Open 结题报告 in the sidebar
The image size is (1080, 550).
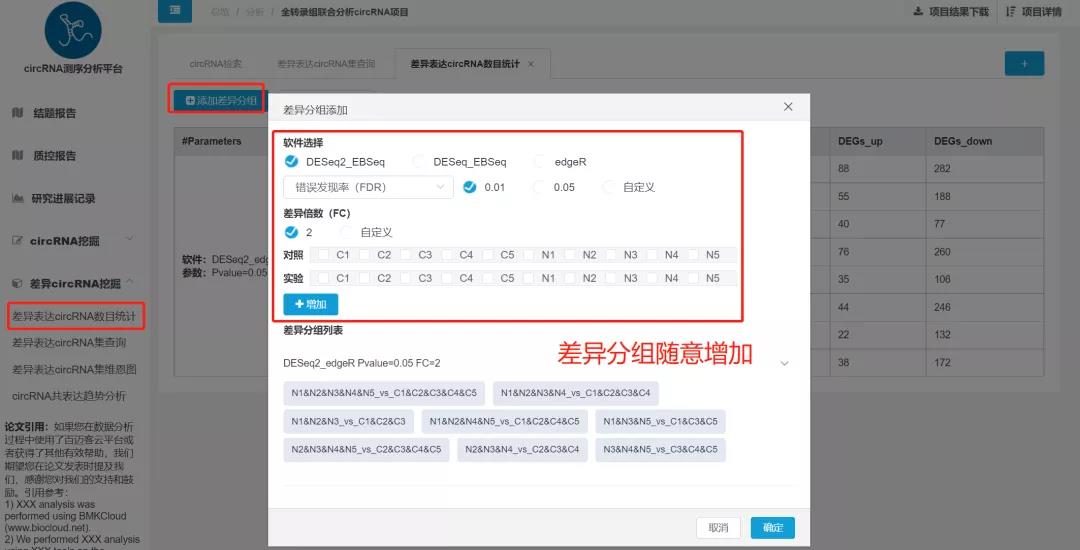click(x=53, y=113)
